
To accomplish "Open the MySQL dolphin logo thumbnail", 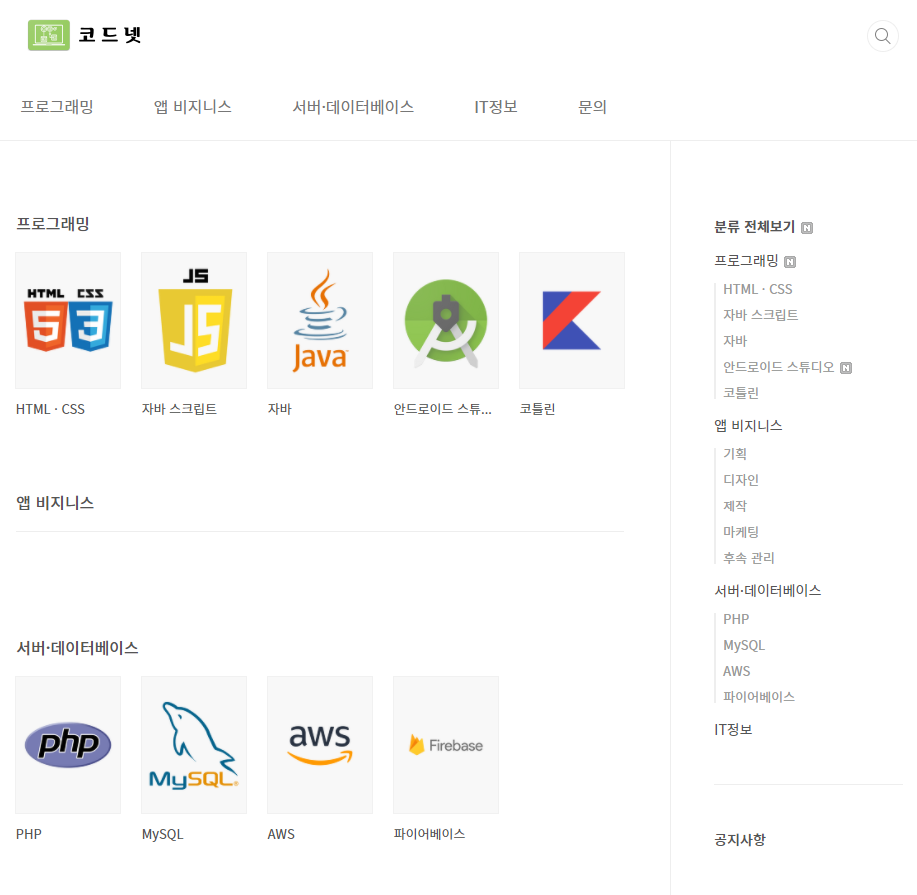I will point(194,745).
